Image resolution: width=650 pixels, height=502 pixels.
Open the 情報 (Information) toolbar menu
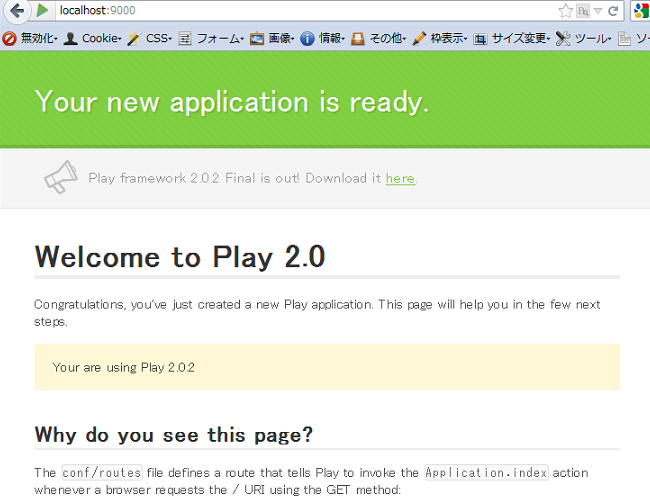[x=332, y=39]
